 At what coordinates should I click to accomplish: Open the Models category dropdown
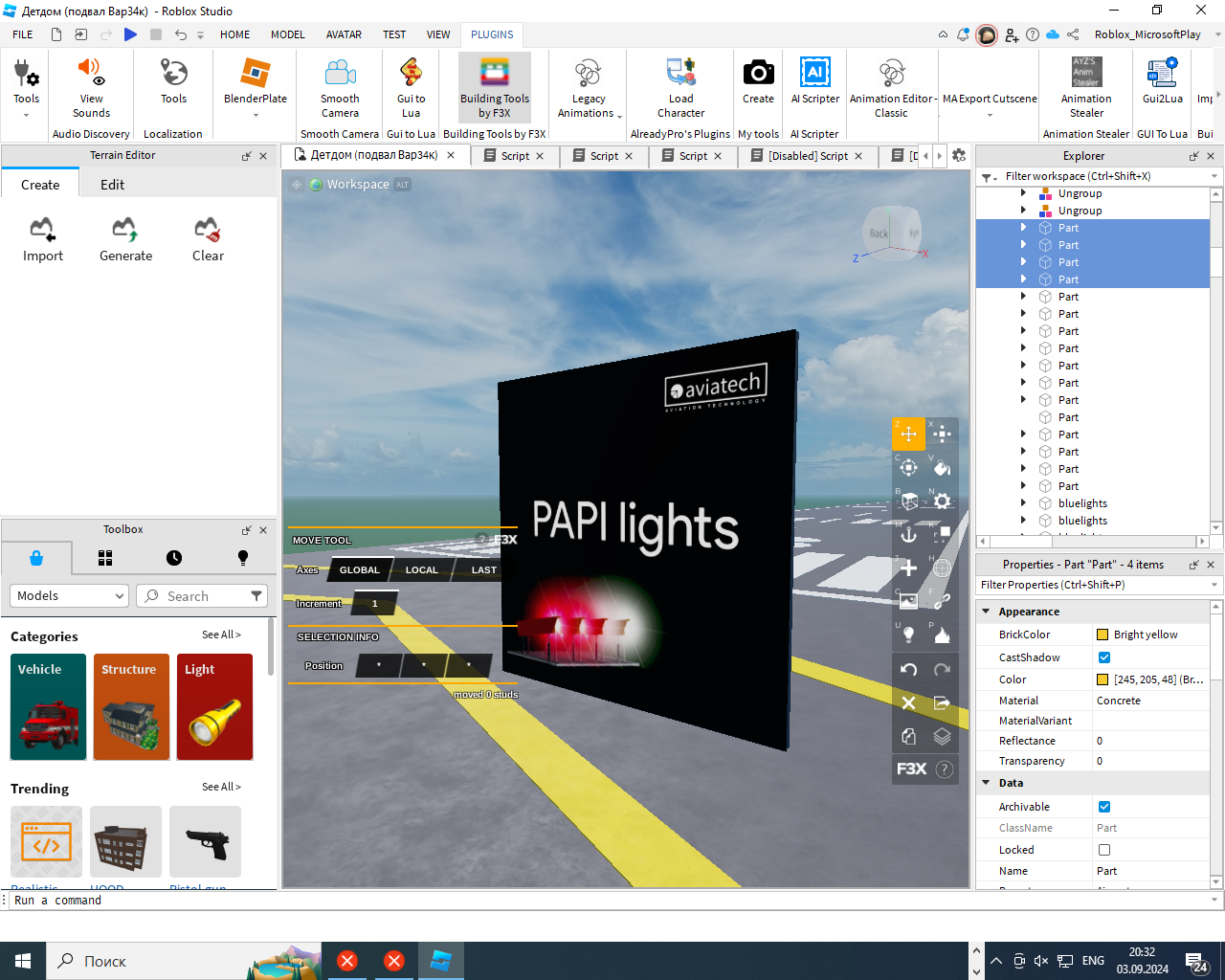pos(69,595)
